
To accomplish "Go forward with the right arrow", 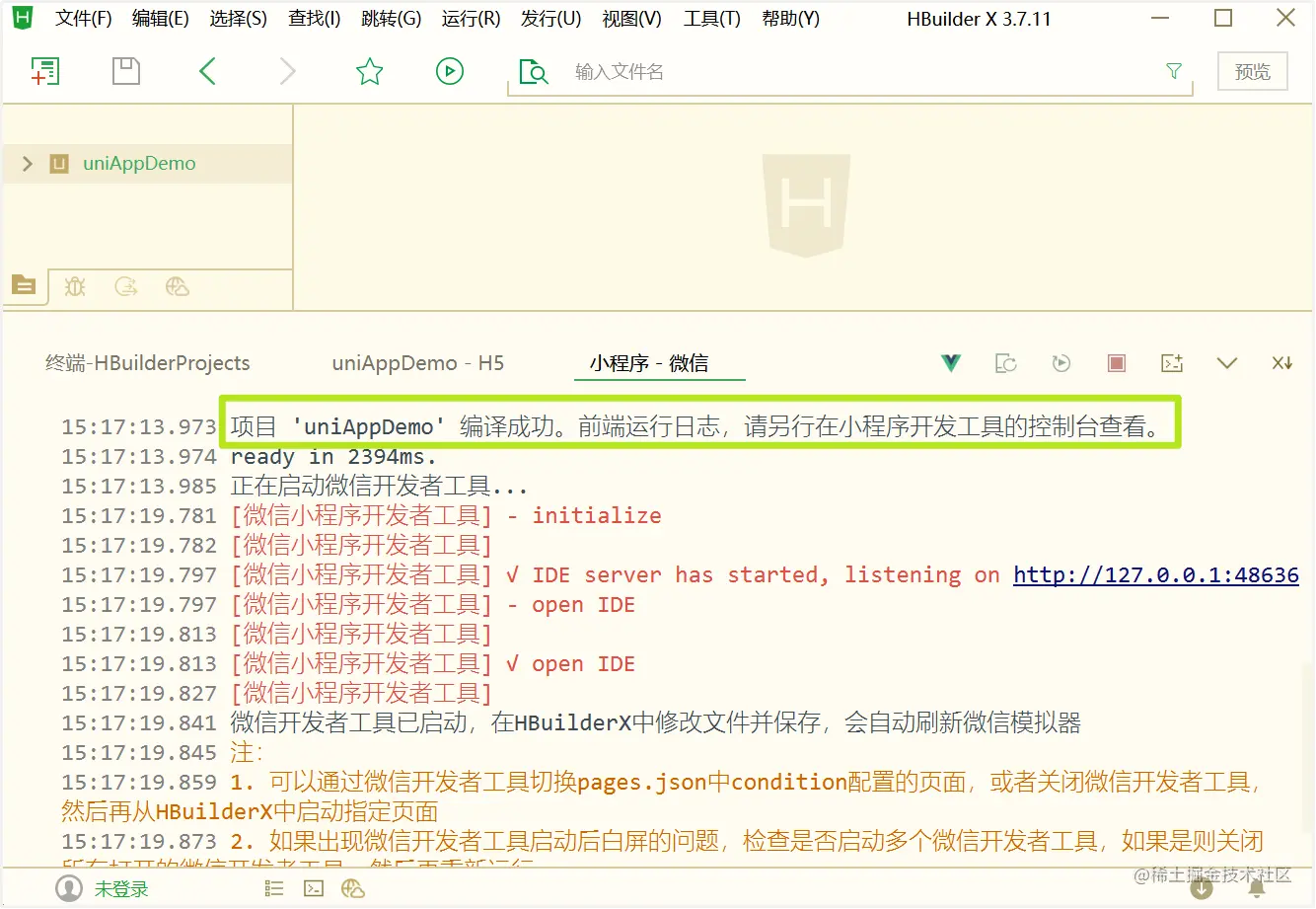I will 288,71.
